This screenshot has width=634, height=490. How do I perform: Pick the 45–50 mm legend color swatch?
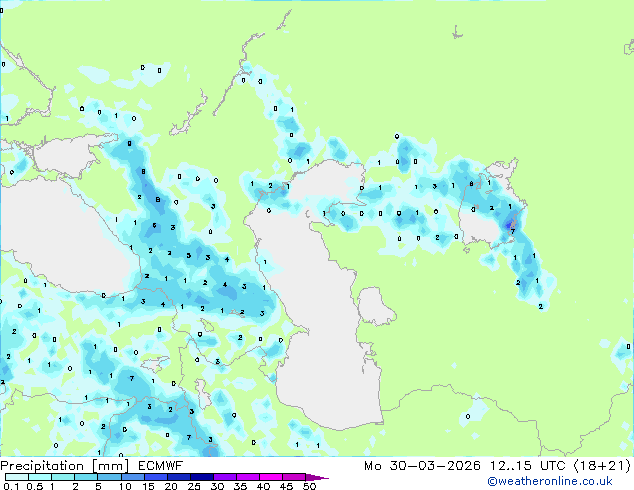point(294,477)
